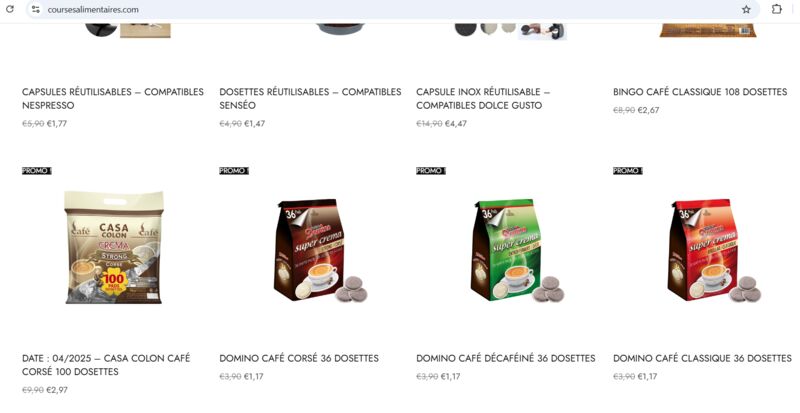Click the PROMO badge above Domino Décaféiné
Image resolution: width=800 pixels, height=413 pixels.
pyautogui.click(x=431, y=171)
